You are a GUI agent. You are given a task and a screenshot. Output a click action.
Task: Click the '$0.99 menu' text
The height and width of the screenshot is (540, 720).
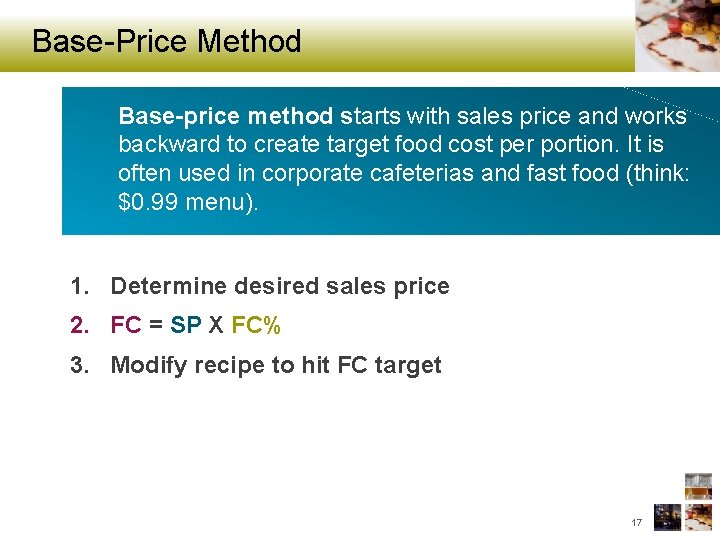pyautogui.click(x=186, y=203)
